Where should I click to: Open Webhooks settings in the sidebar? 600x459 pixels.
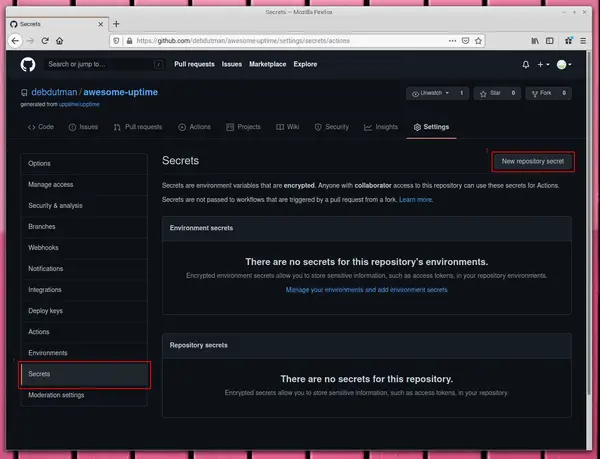click(43, 247)
